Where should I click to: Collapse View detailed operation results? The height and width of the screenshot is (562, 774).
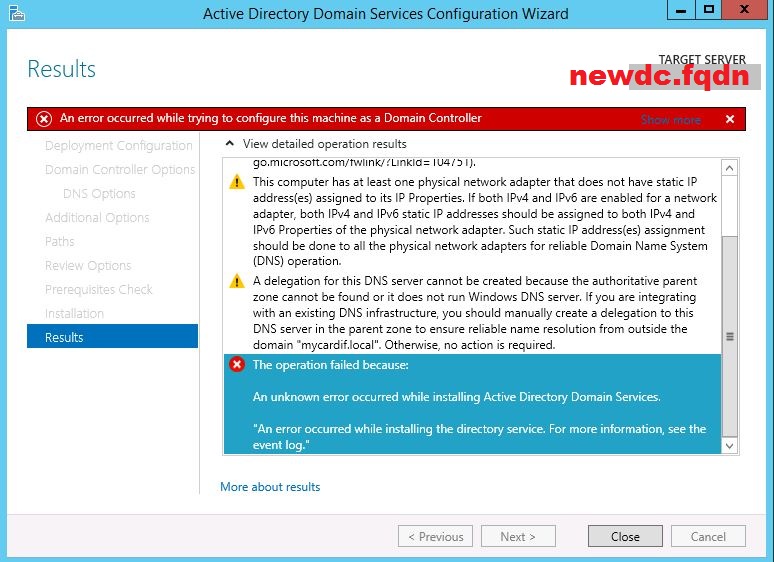coord(231,144)
